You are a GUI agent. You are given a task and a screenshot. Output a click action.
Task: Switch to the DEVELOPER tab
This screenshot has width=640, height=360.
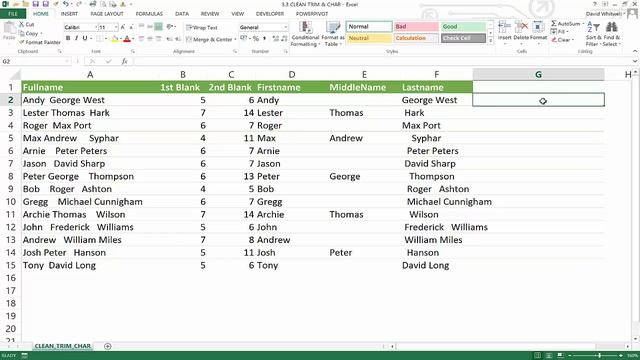(270, 14)
